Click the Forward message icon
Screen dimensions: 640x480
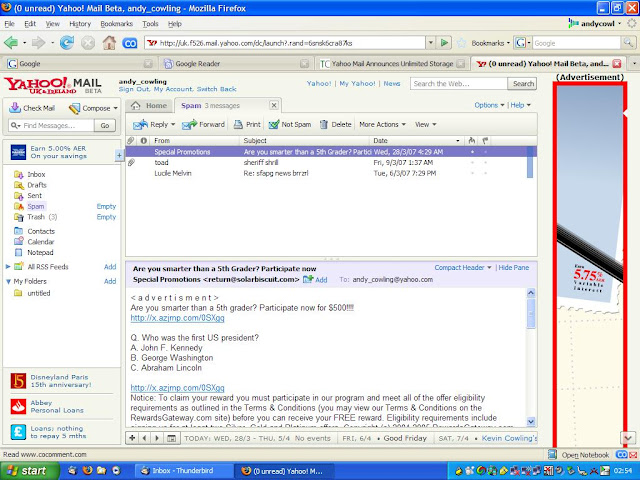click(189, 124)
